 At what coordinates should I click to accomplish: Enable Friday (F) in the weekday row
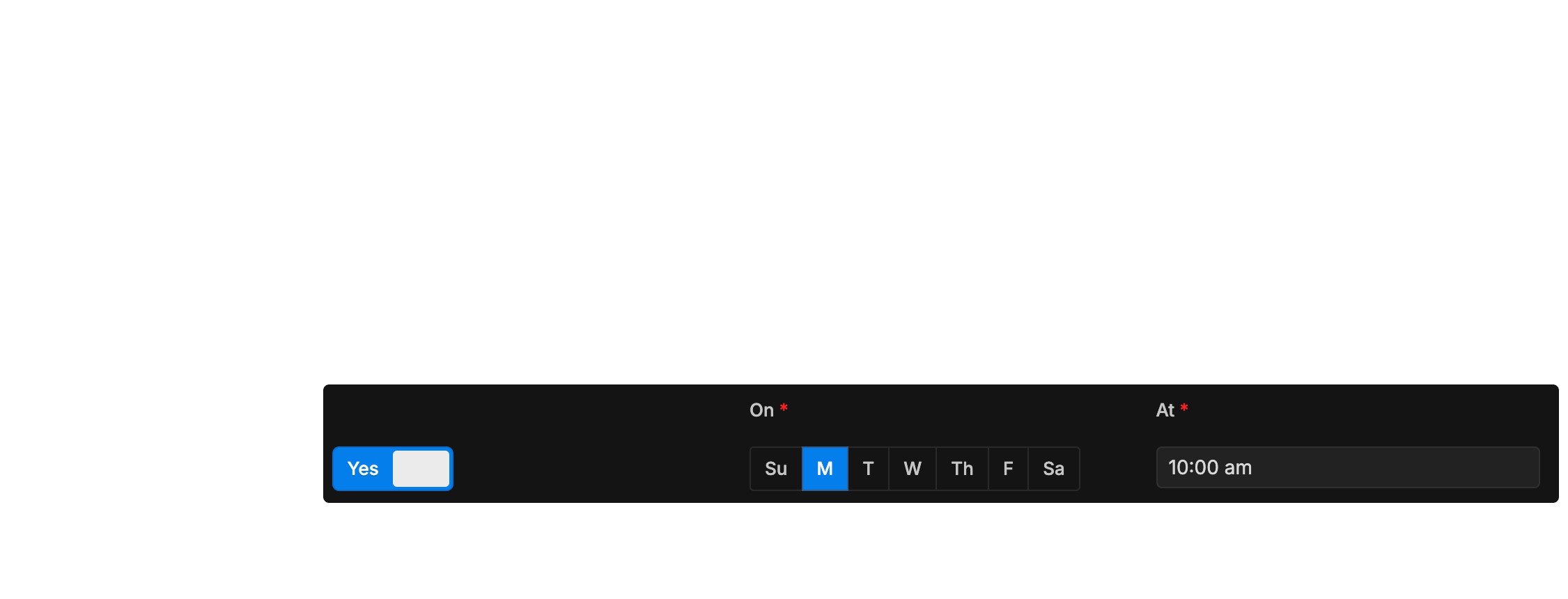[x=1008, y=469]
